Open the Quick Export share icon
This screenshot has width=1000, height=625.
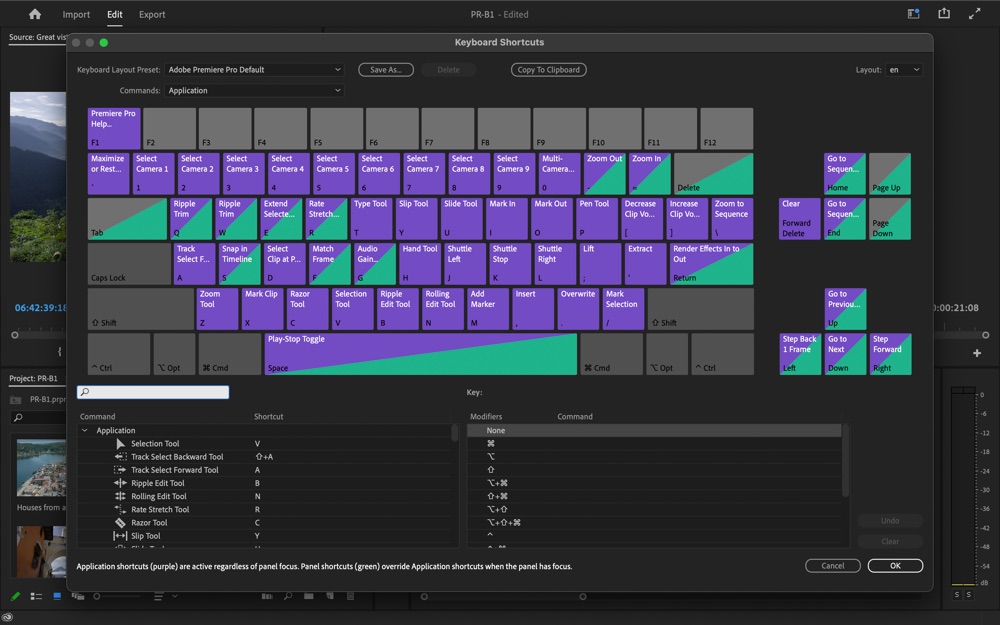tap(944, 13)
